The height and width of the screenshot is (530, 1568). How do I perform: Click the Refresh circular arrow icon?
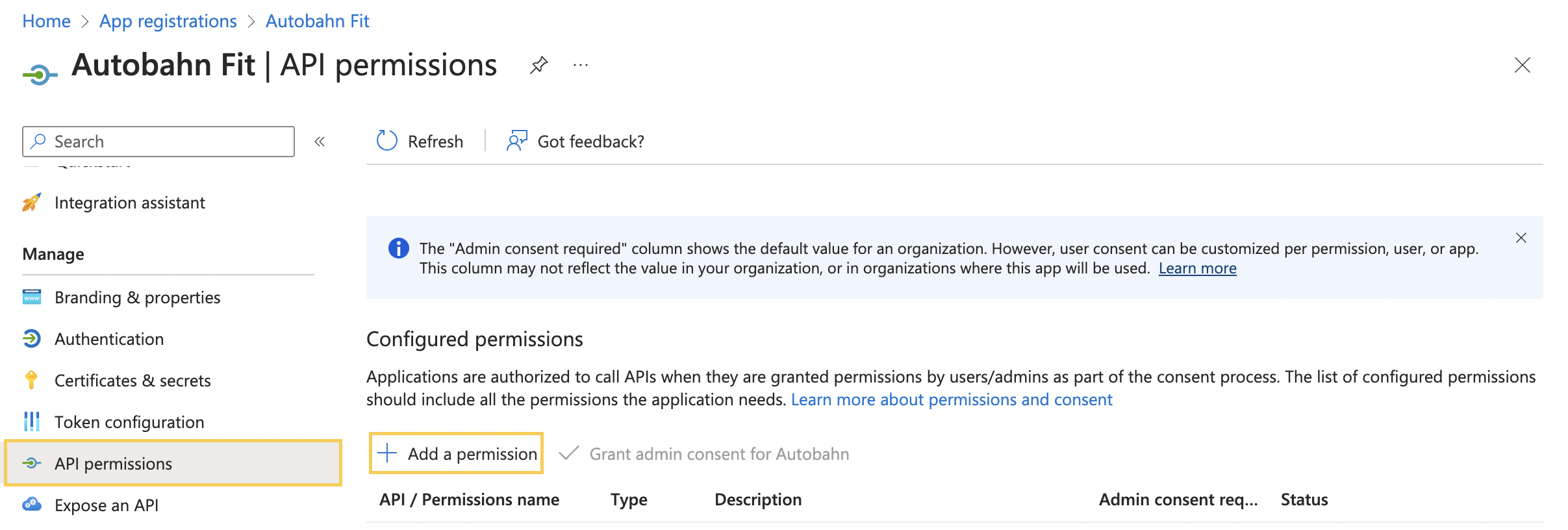387,140
